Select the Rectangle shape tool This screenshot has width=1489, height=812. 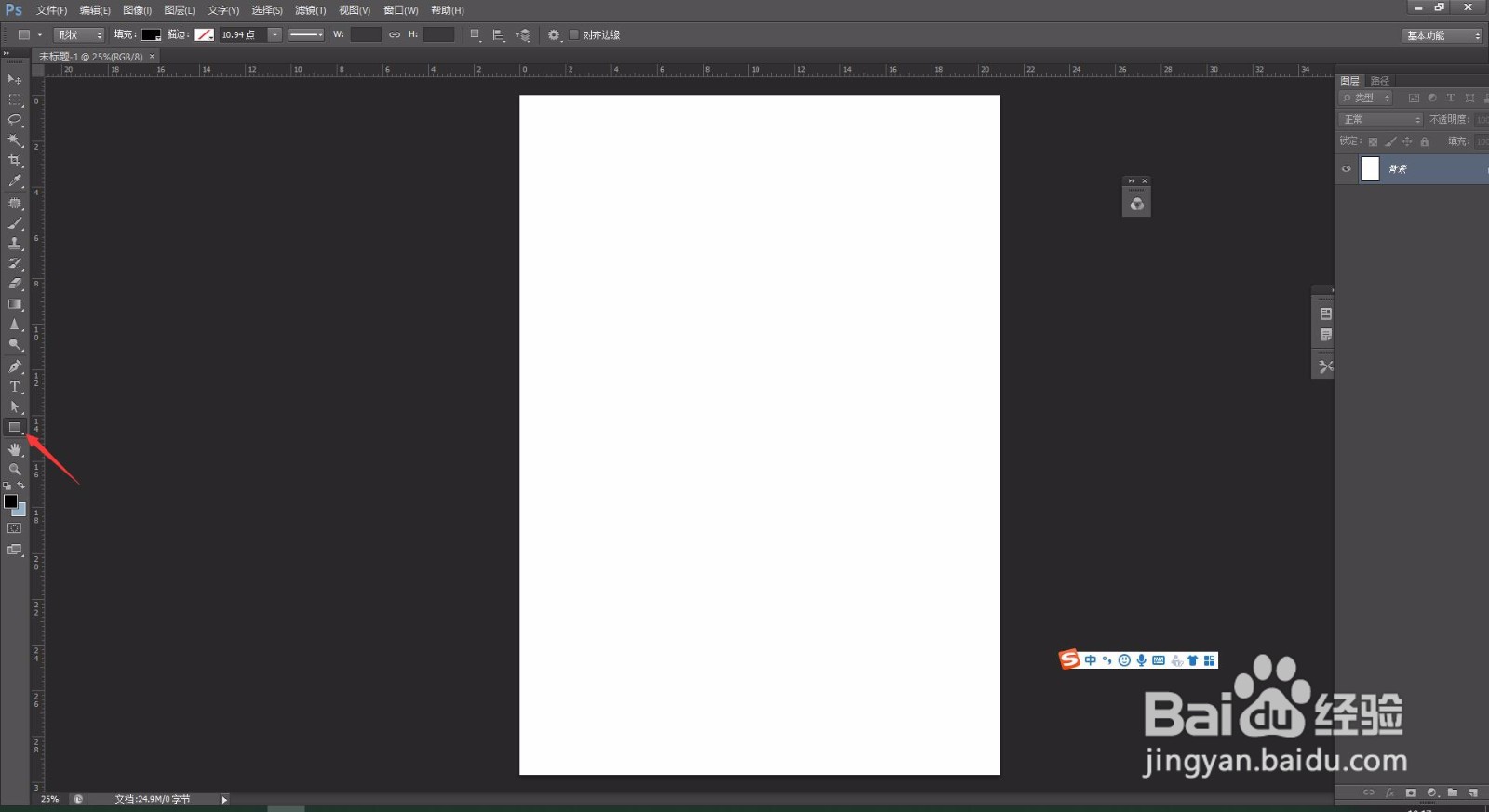[x=14, y=428]
